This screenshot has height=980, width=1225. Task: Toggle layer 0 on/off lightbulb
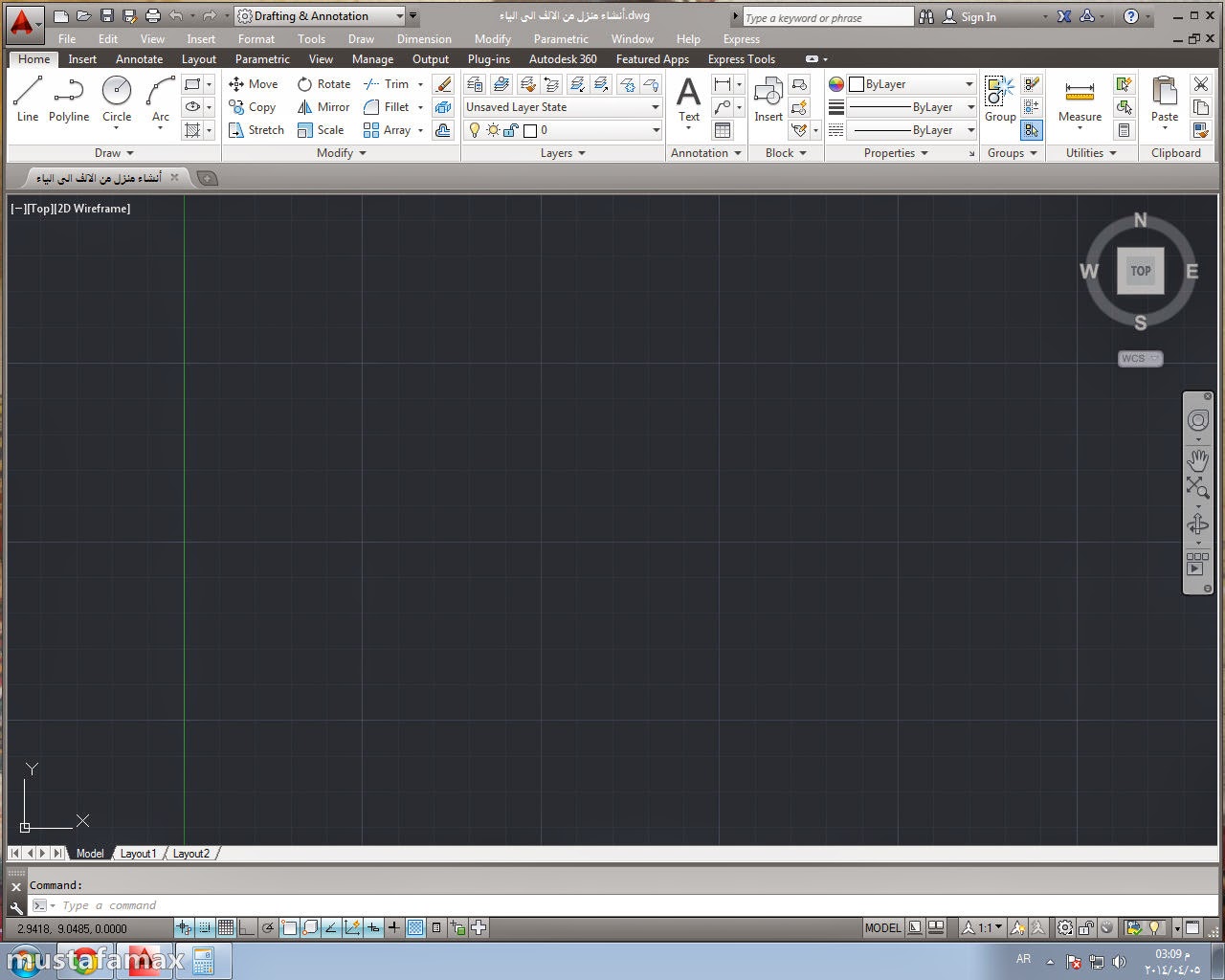click(474, 130)
